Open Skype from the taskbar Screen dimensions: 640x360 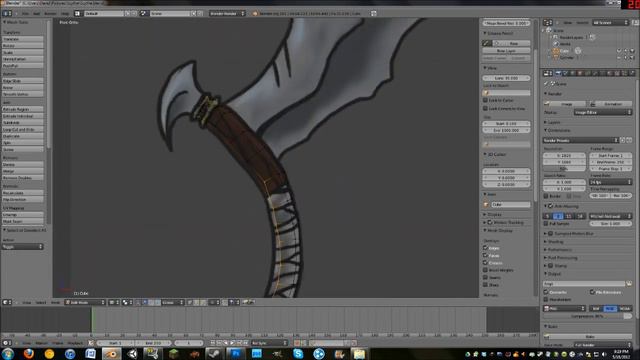pyautogui.click(x=298, y=354)
